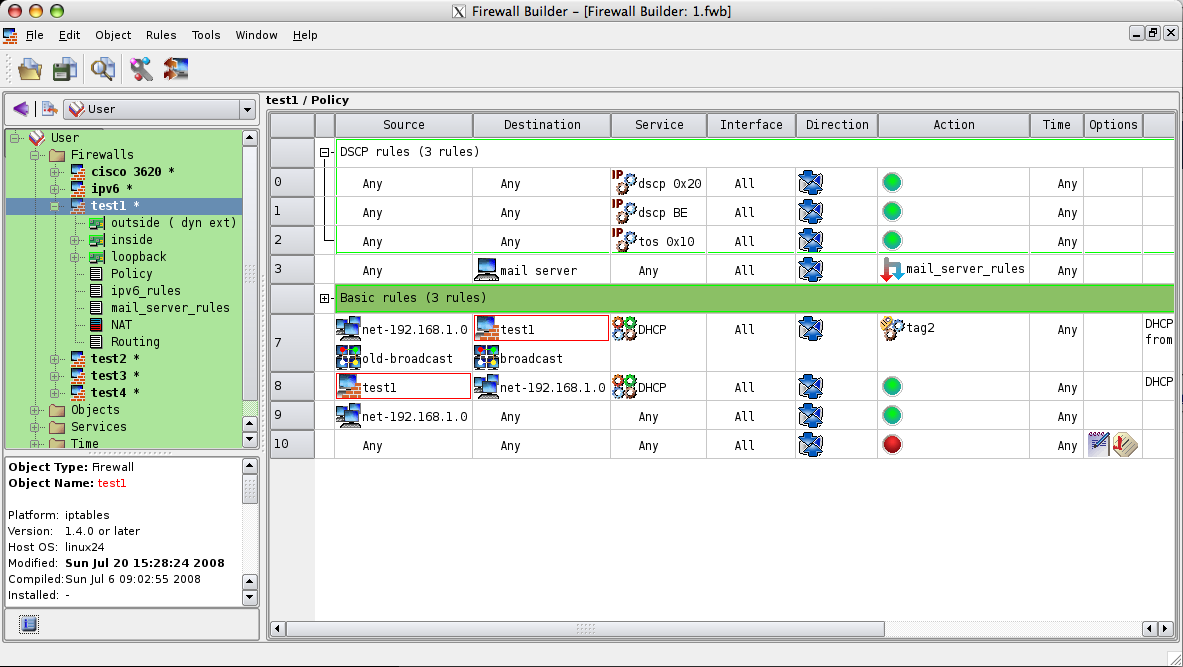Click the rule options icon in rule 10
This screenshot has width=1183, height=667.
point(1125,444)
